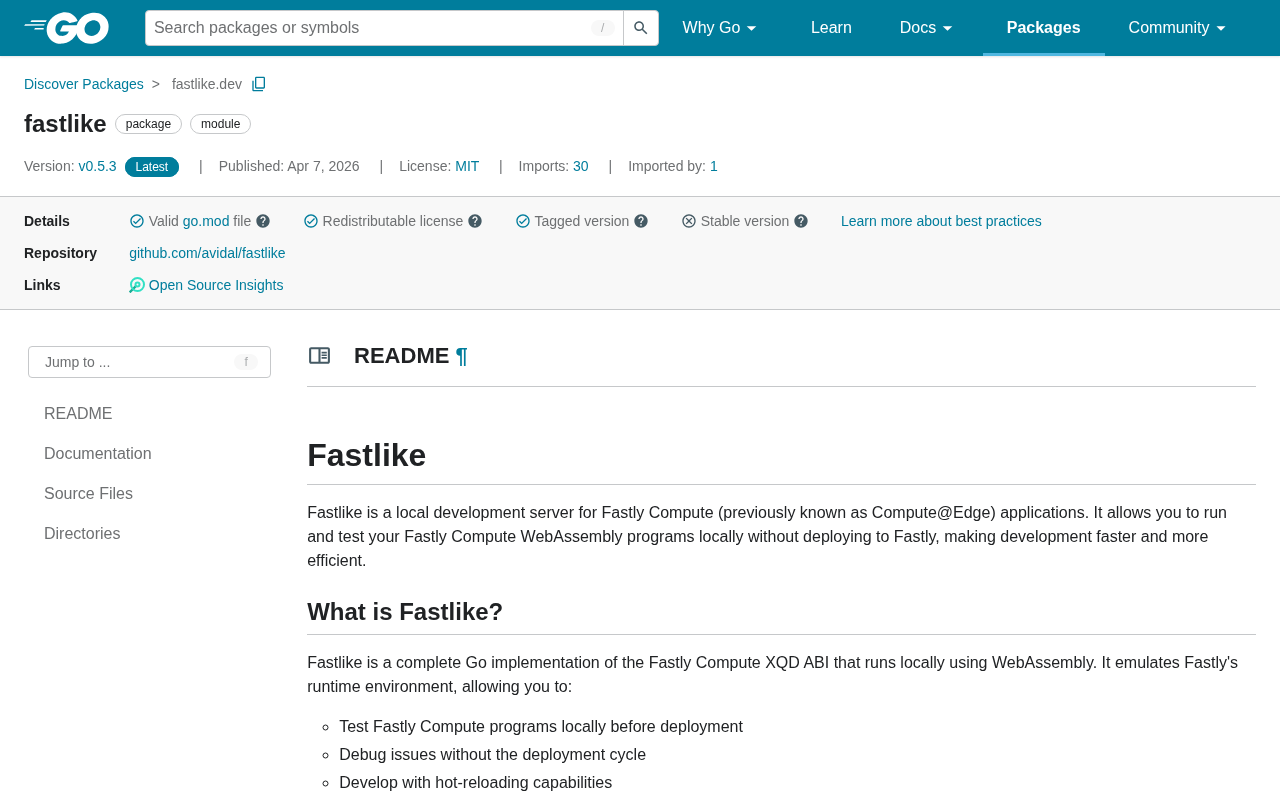1280x800 pixels.
Task: Submit search with the magnifier icon
Action: pyautogui.click(x=641, y=28)
